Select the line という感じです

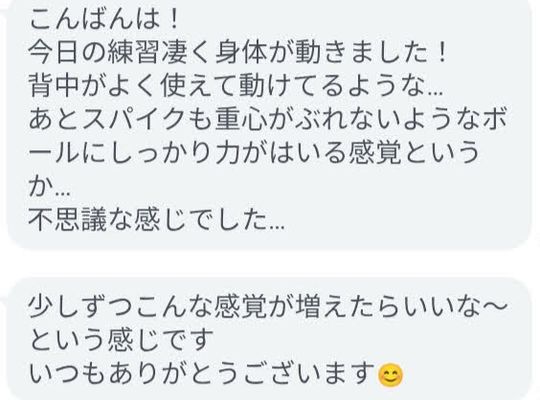click(x=121, y=340)
